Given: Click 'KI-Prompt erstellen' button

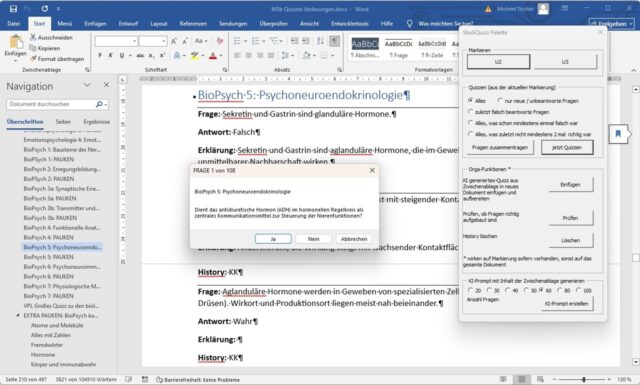Looking at the screenshot, I should point(567,303).
